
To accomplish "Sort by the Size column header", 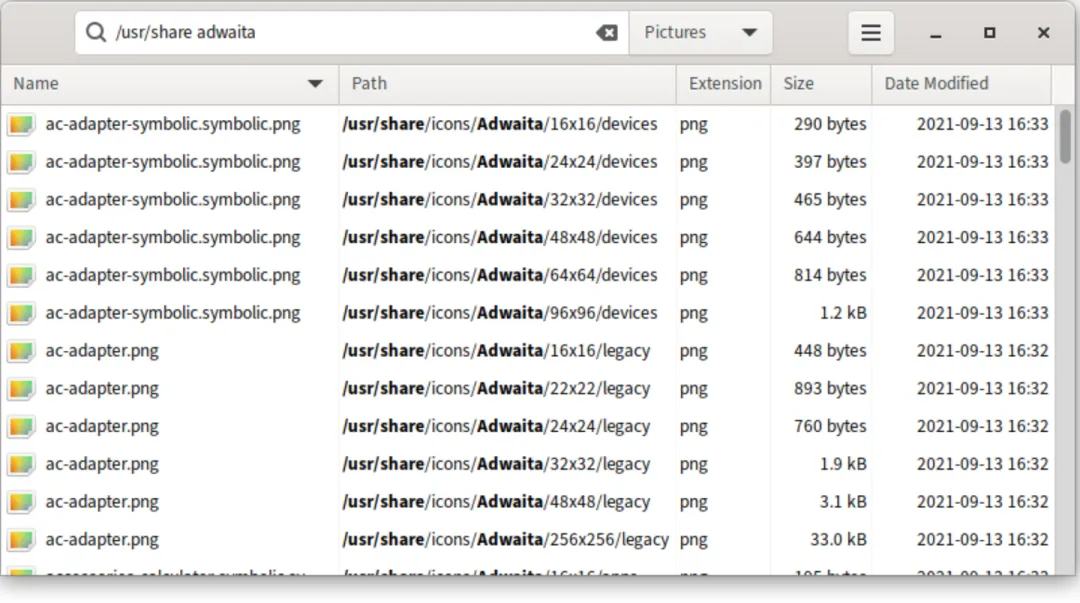I will 821,84.
